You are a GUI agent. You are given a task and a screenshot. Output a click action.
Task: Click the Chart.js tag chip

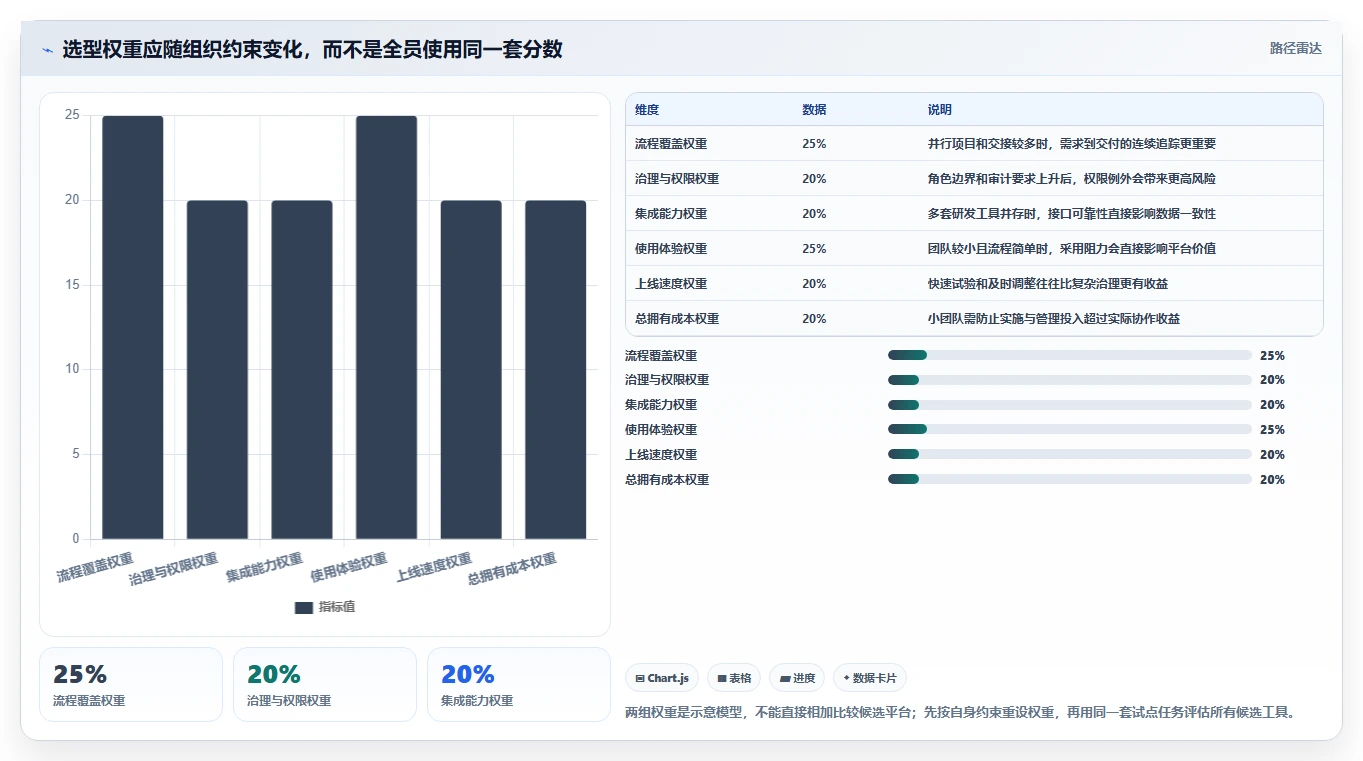tap(662, 678)
